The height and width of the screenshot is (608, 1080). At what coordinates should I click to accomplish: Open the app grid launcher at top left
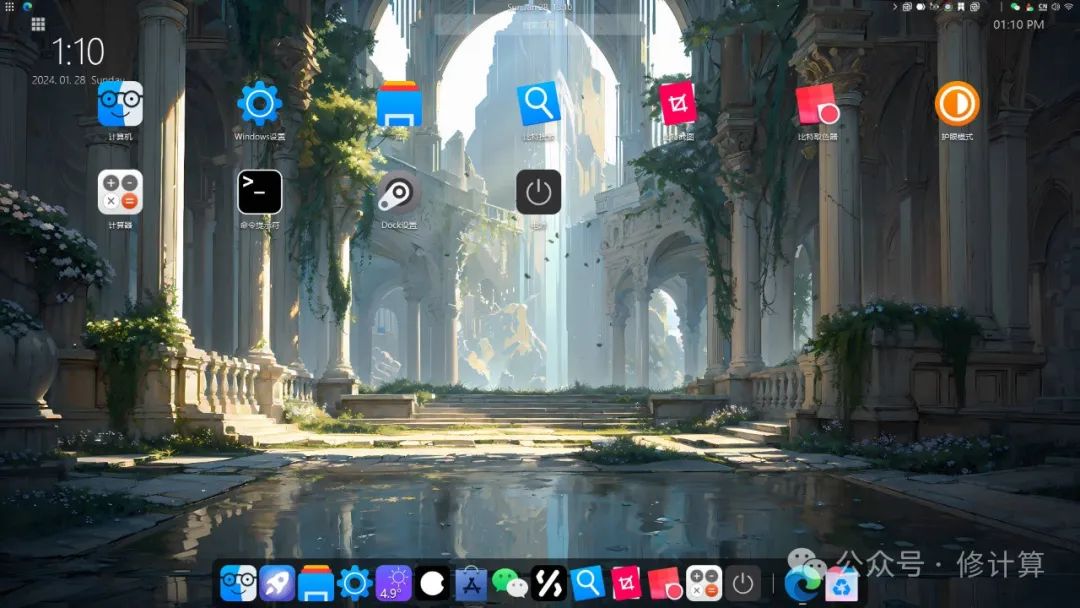(x=38, y=23)
